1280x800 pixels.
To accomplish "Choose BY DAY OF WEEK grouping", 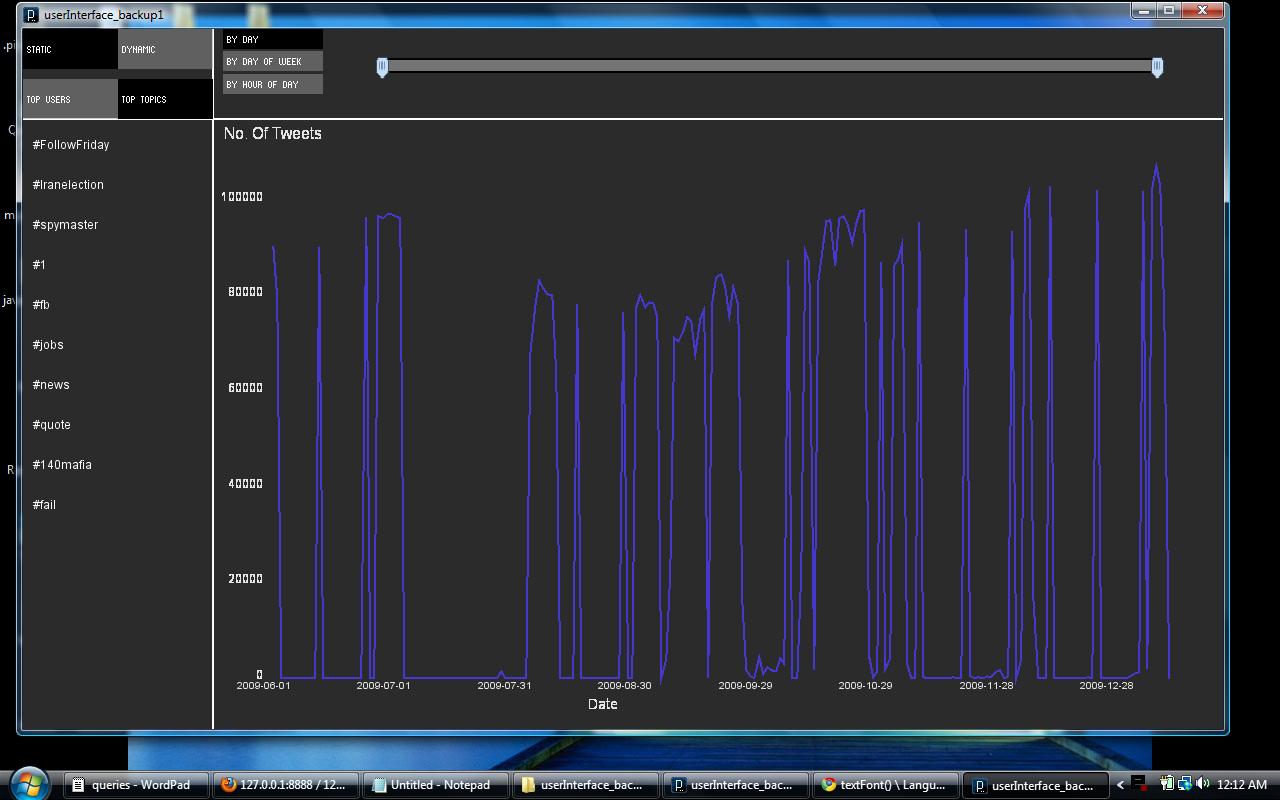I will coord(273,61).
